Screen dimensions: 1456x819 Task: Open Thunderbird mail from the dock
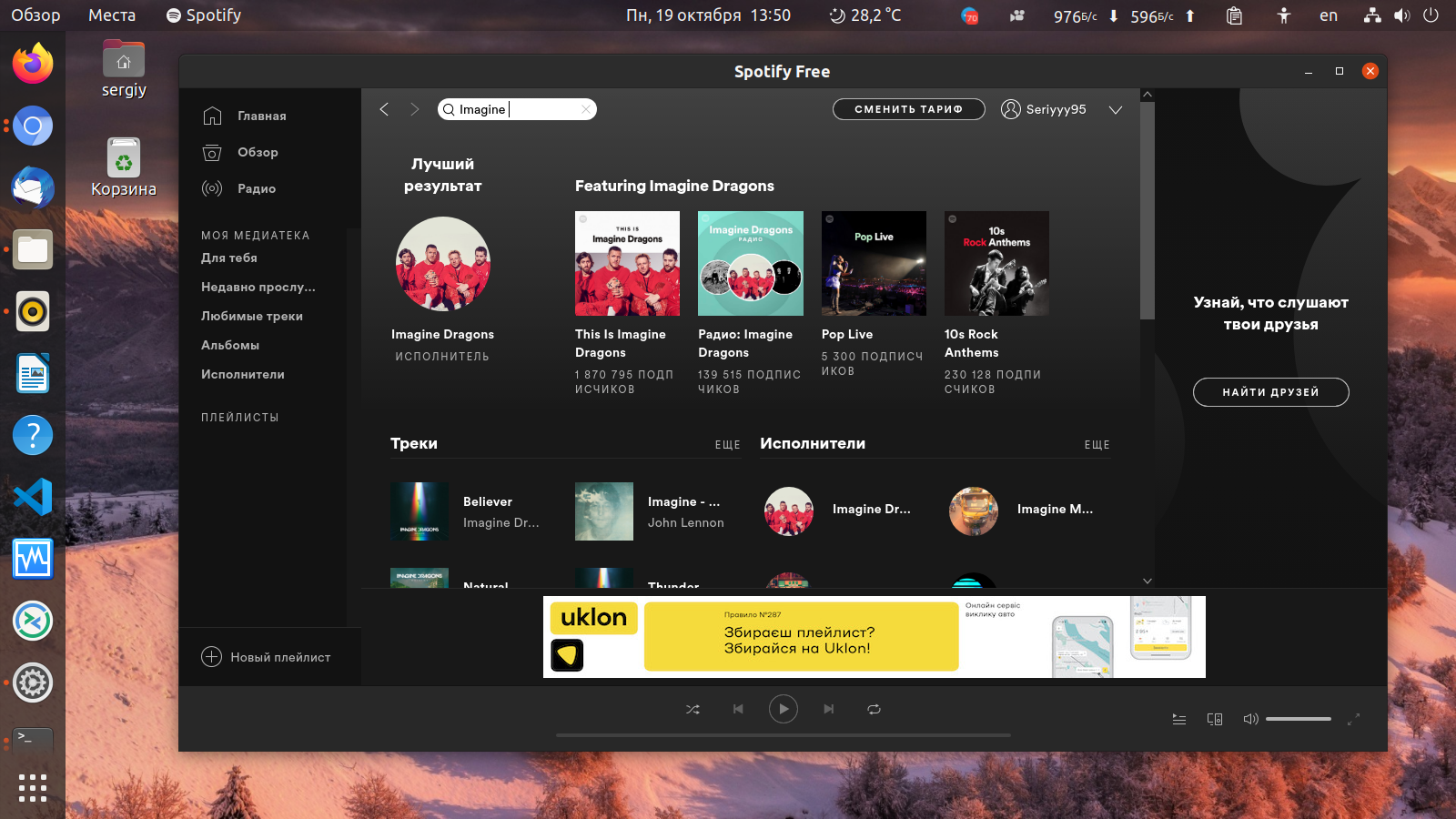click(33, 187)
